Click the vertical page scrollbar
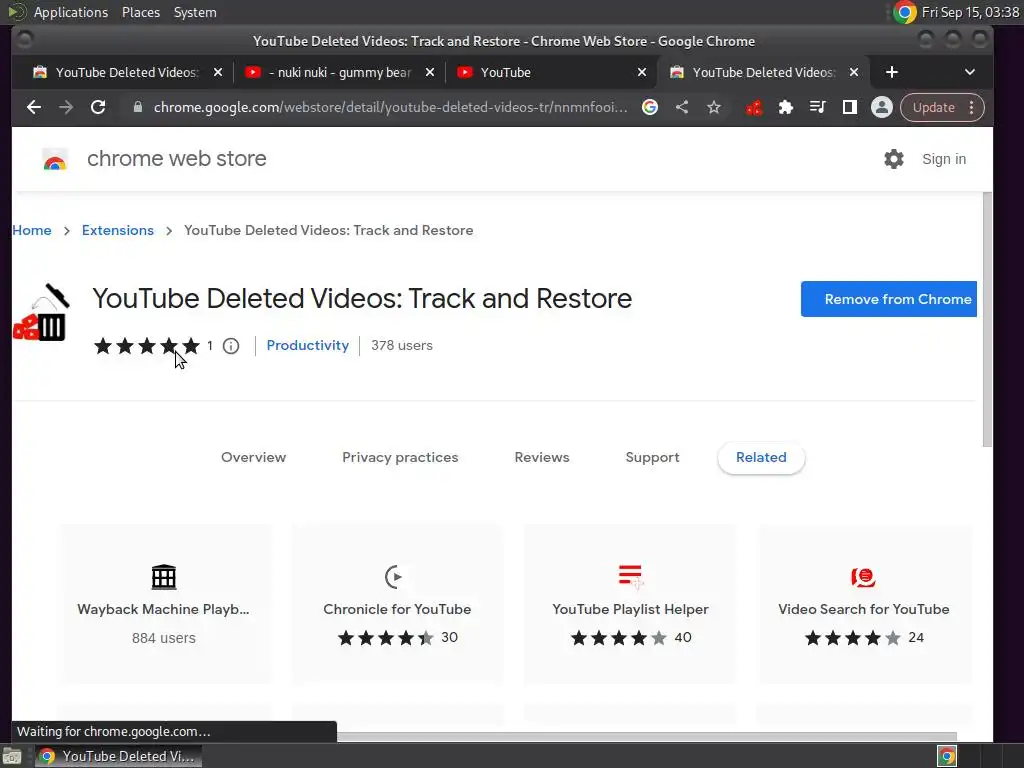The width and height of the screenshot is (1024, 768). pyautogui.click(x=987, y=320)
